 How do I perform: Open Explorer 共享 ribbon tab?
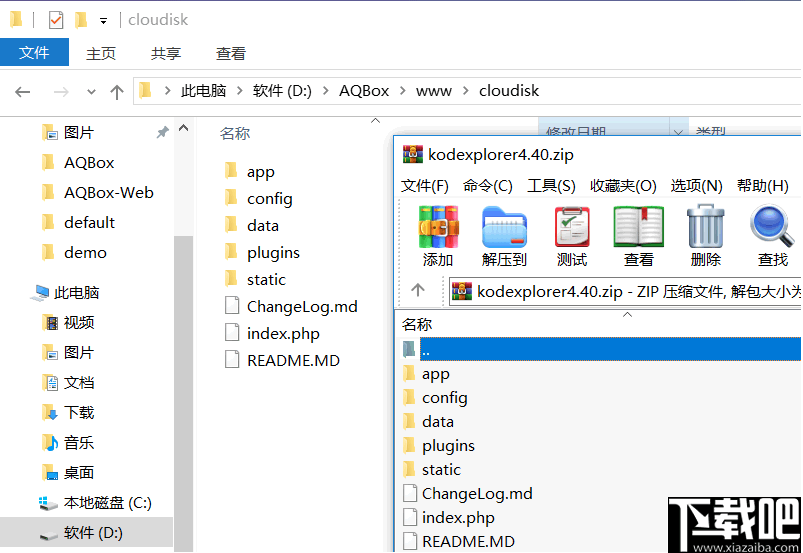tap(166, 53)
